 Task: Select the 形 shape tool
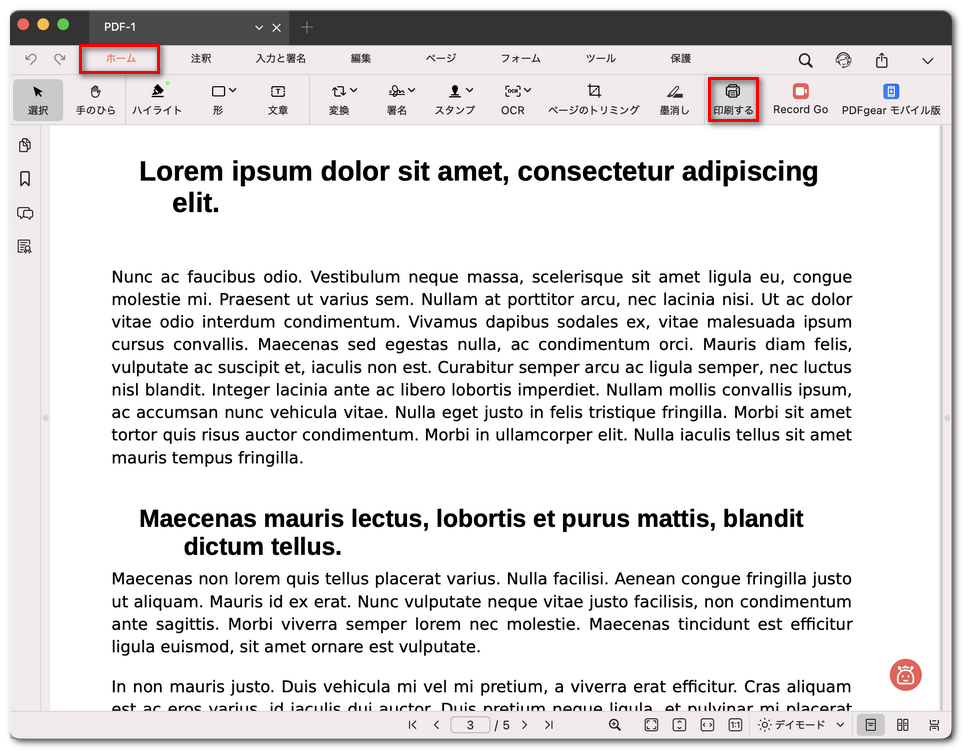click(x=218, y=100)
